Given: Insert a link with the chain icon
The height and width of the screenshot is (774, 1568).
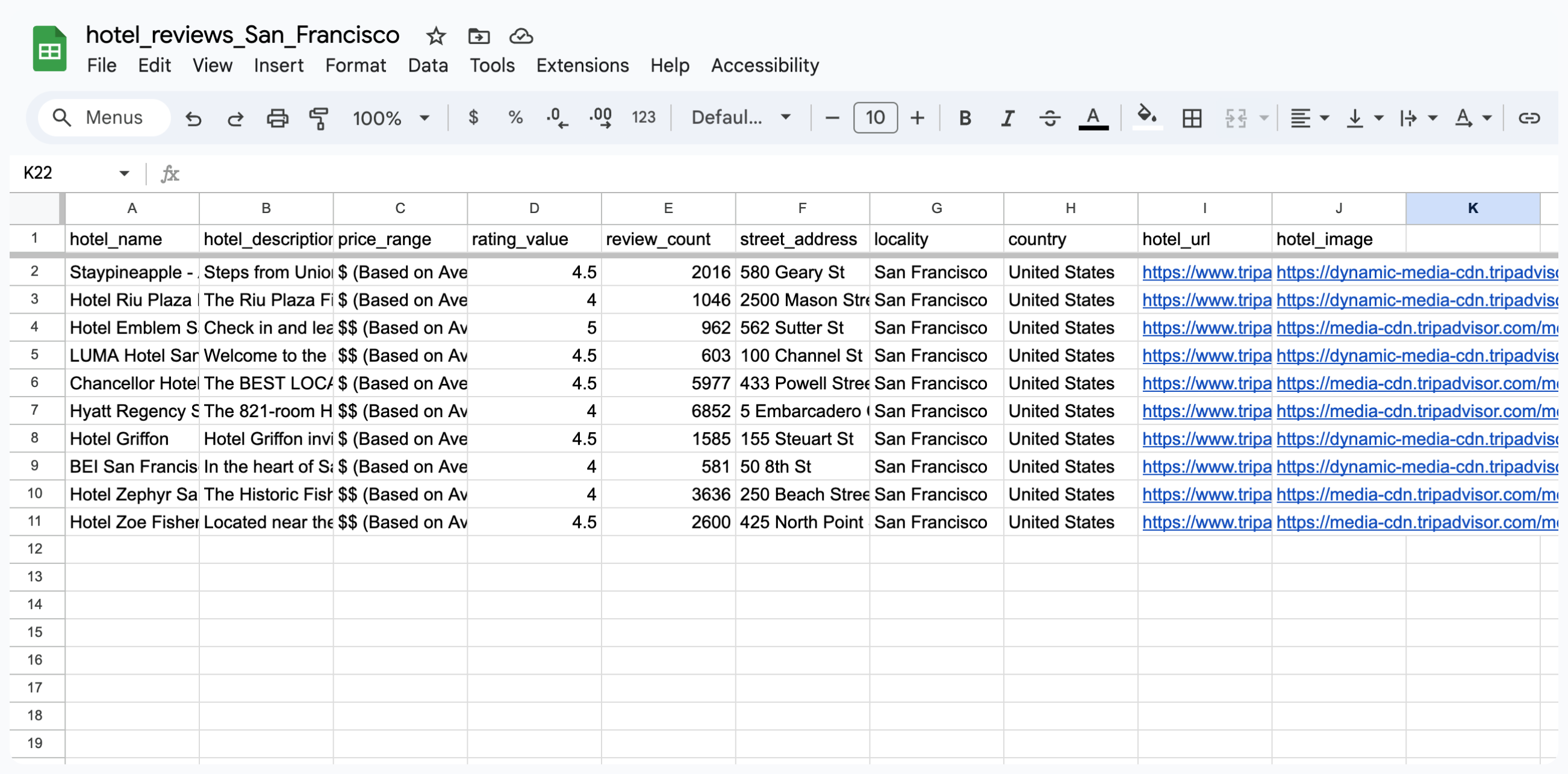Looking at the screenshot, I should (1529, 118).
